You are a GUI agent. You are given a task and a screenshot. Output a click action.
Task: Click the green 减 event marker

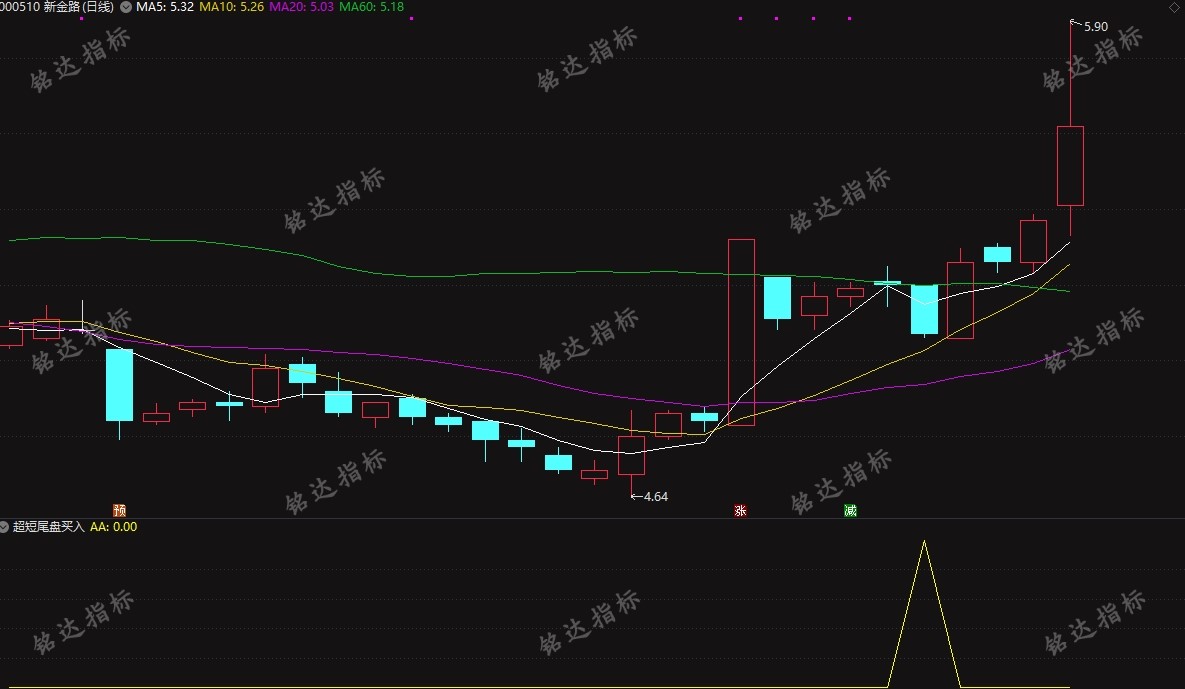850,511
